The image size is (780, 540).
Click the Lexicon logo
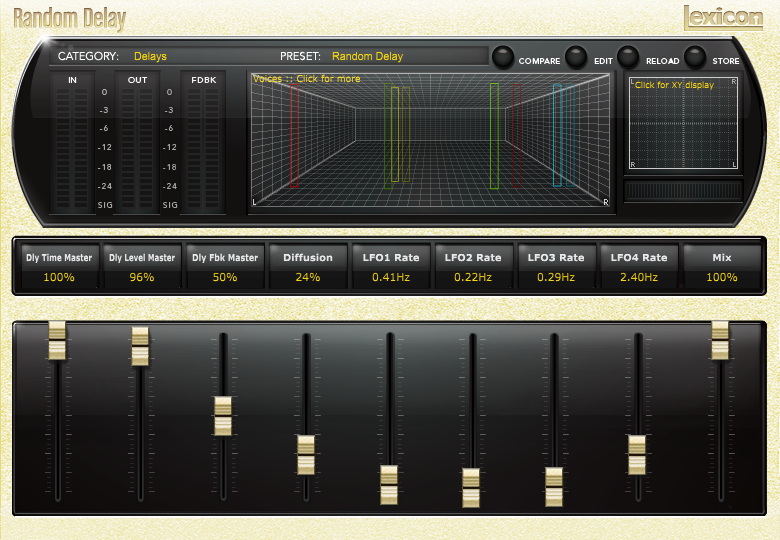click(x=723, y=18)
